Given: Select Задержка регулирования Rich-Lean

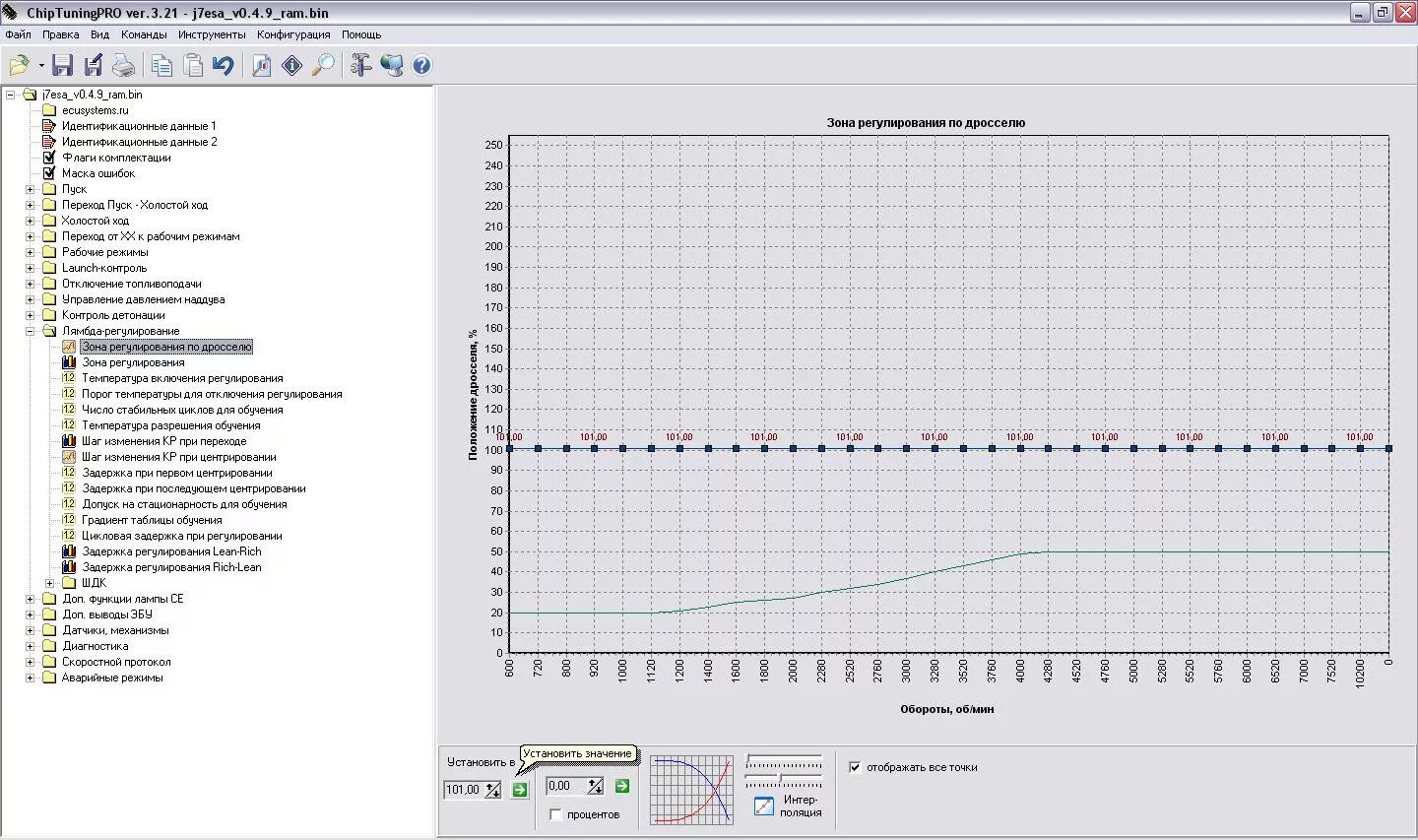Looking at the screenshot, I should click(x=172, y=567).
